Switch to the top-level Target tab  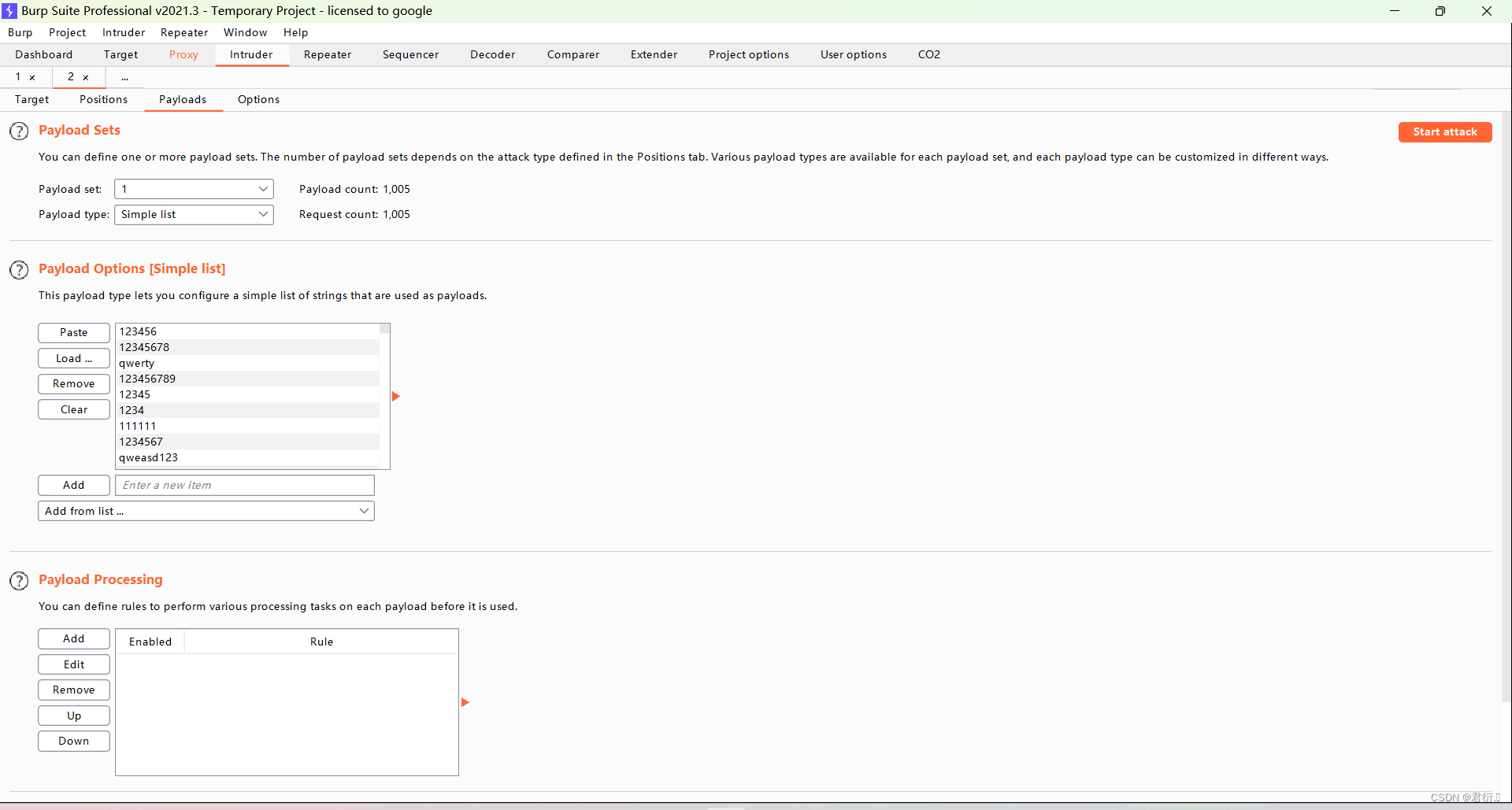click(120, 54)
